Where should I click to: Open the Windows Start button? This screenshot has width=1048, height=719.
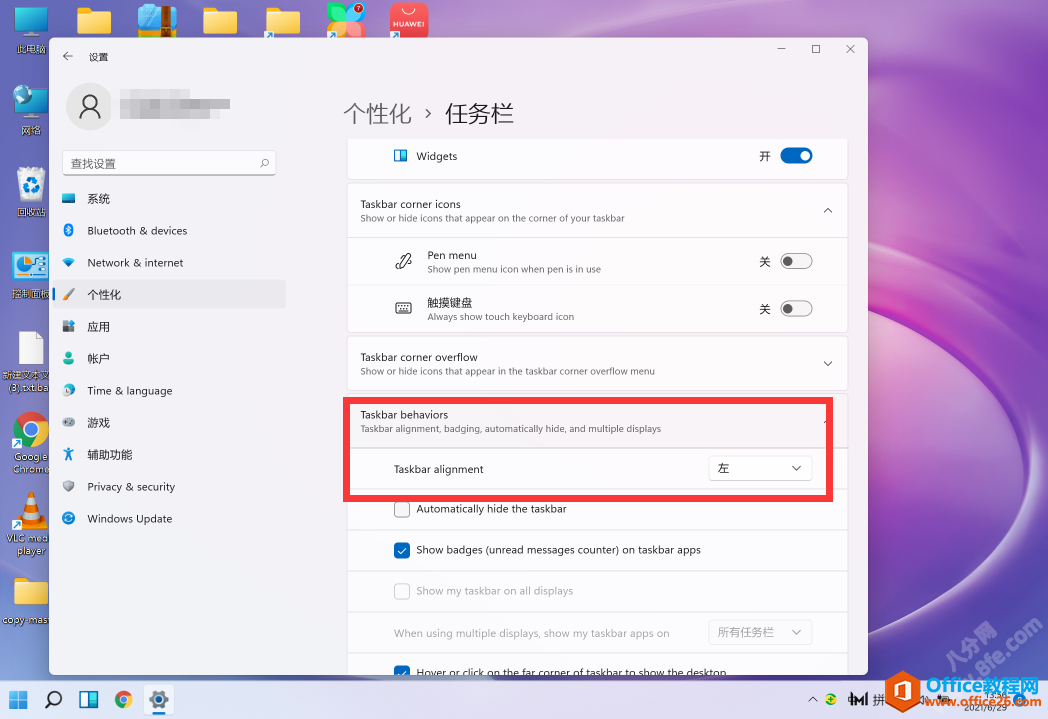coord(19,700)
